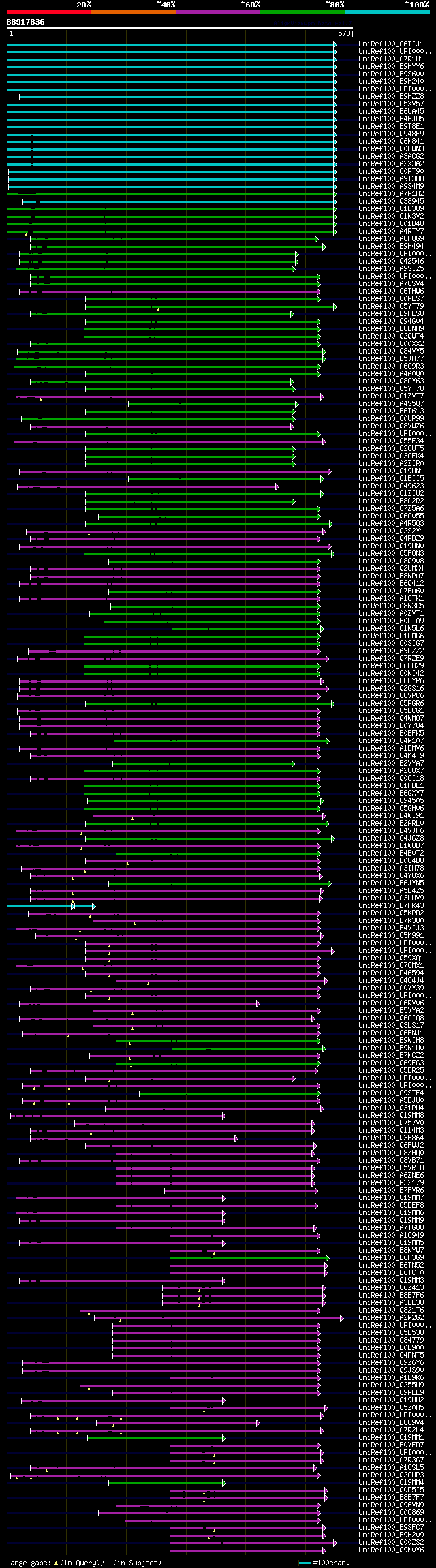Click the UniRef100_C1ZVT7 entry
Image resolution: width=436 pixels, height=1568 pixels.
pos(391,396)
